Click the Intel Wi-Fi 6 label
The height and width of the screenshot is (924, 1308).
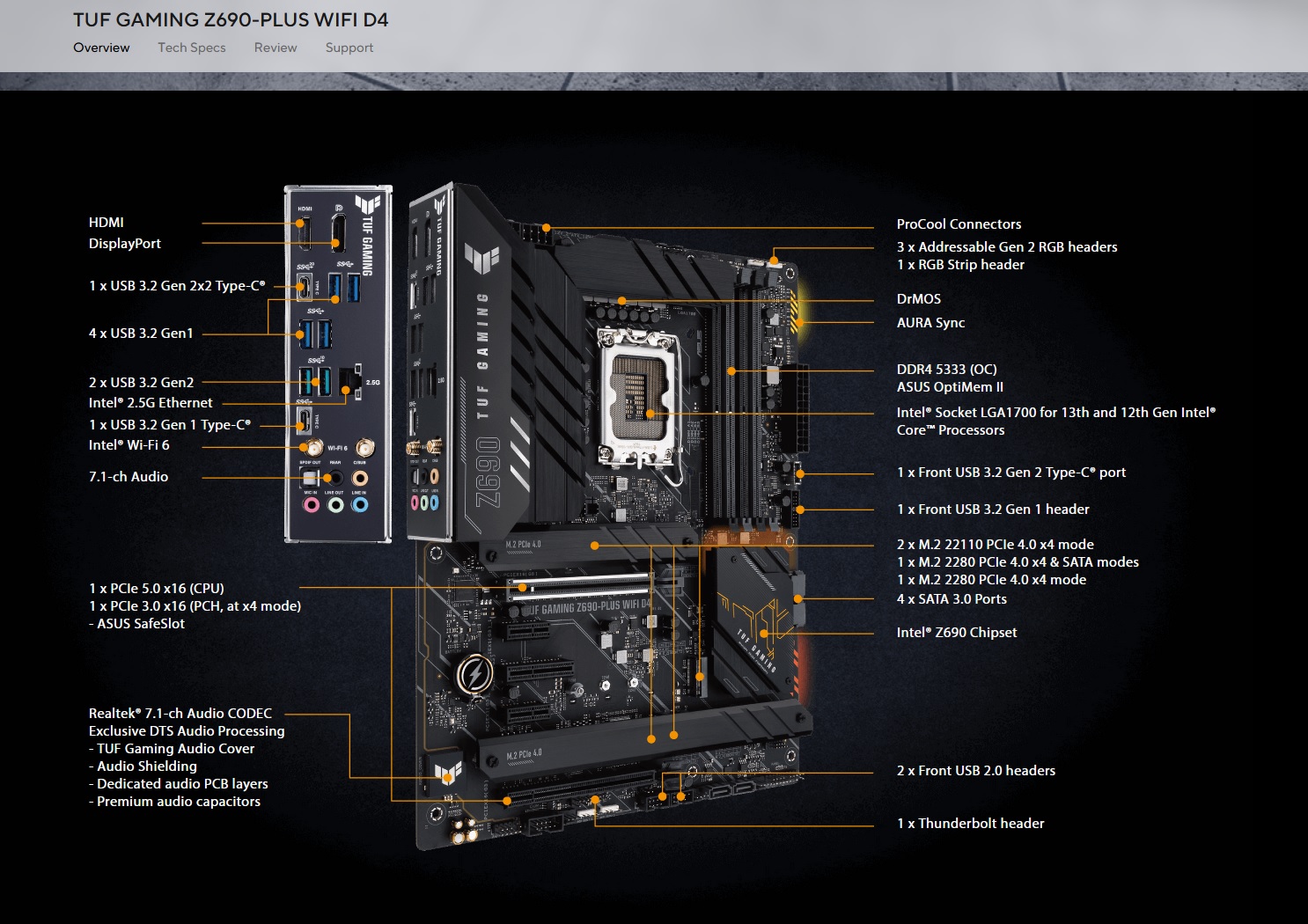[x=129, y=445]
